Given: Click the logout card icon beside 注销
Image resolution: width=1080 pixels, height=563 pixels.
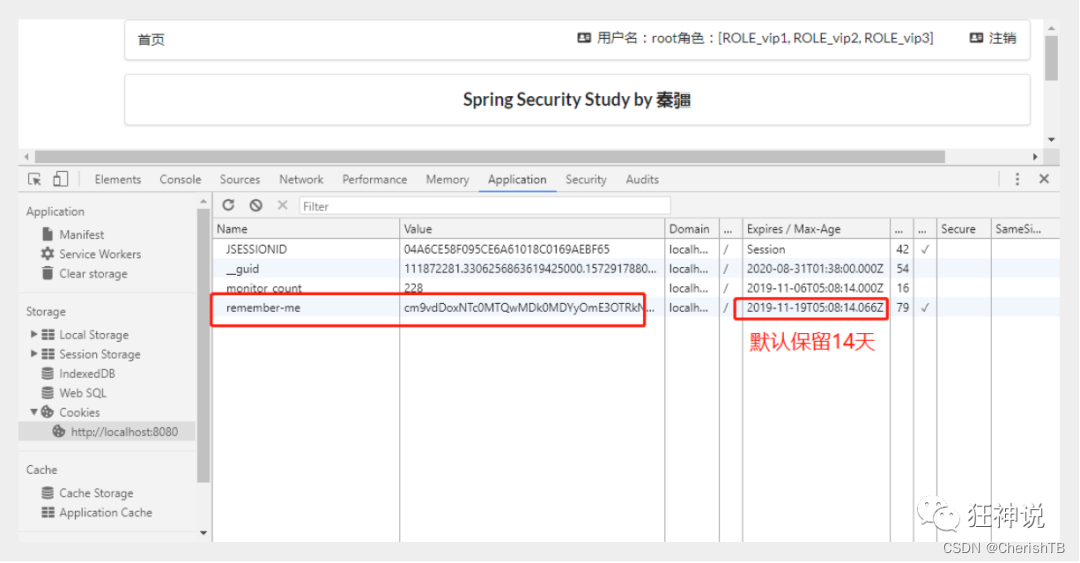Looking at the screenshot, I should tap(976, 38).
